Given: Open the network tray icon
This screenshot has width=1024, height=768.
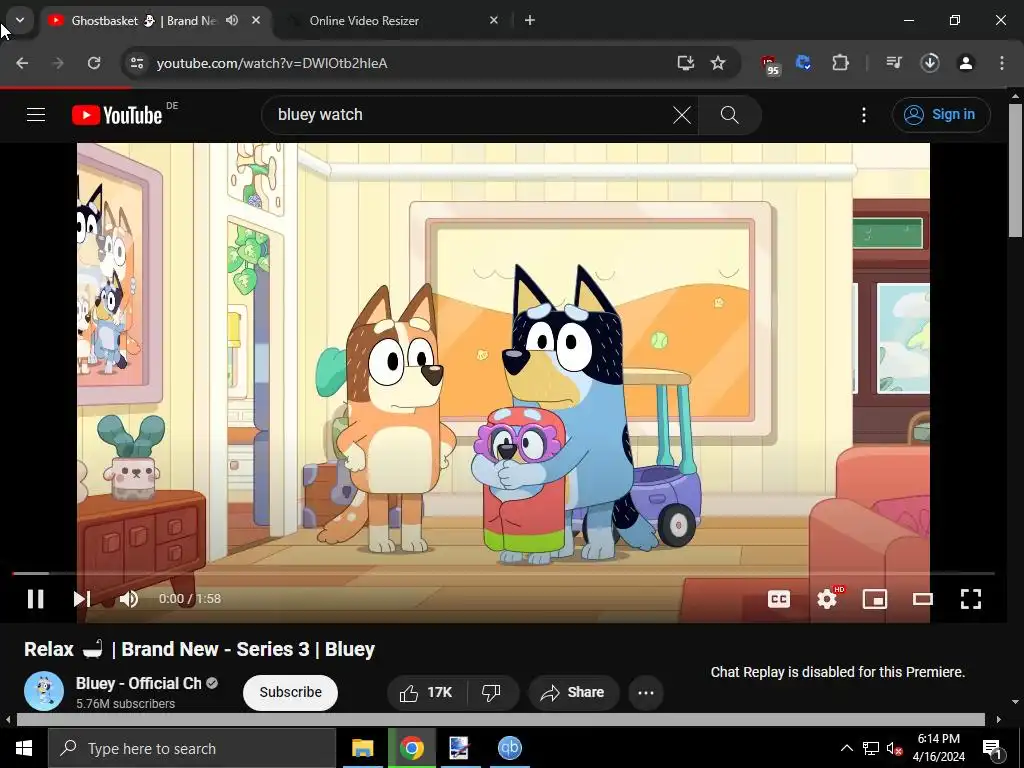Looking at the screenshot, I should click(871, 748).
